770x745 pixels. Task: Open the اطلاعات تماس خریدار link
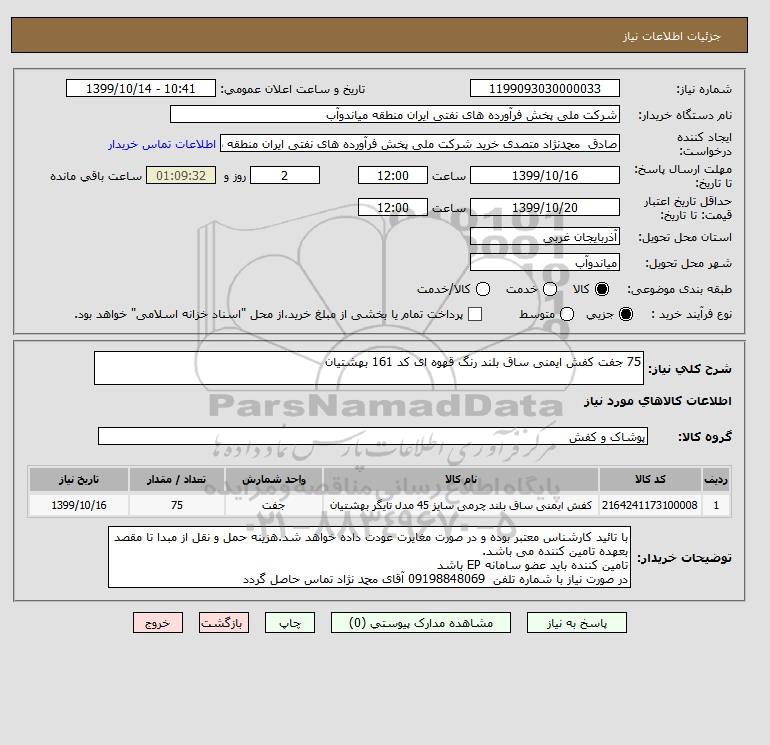click(162, 144)
